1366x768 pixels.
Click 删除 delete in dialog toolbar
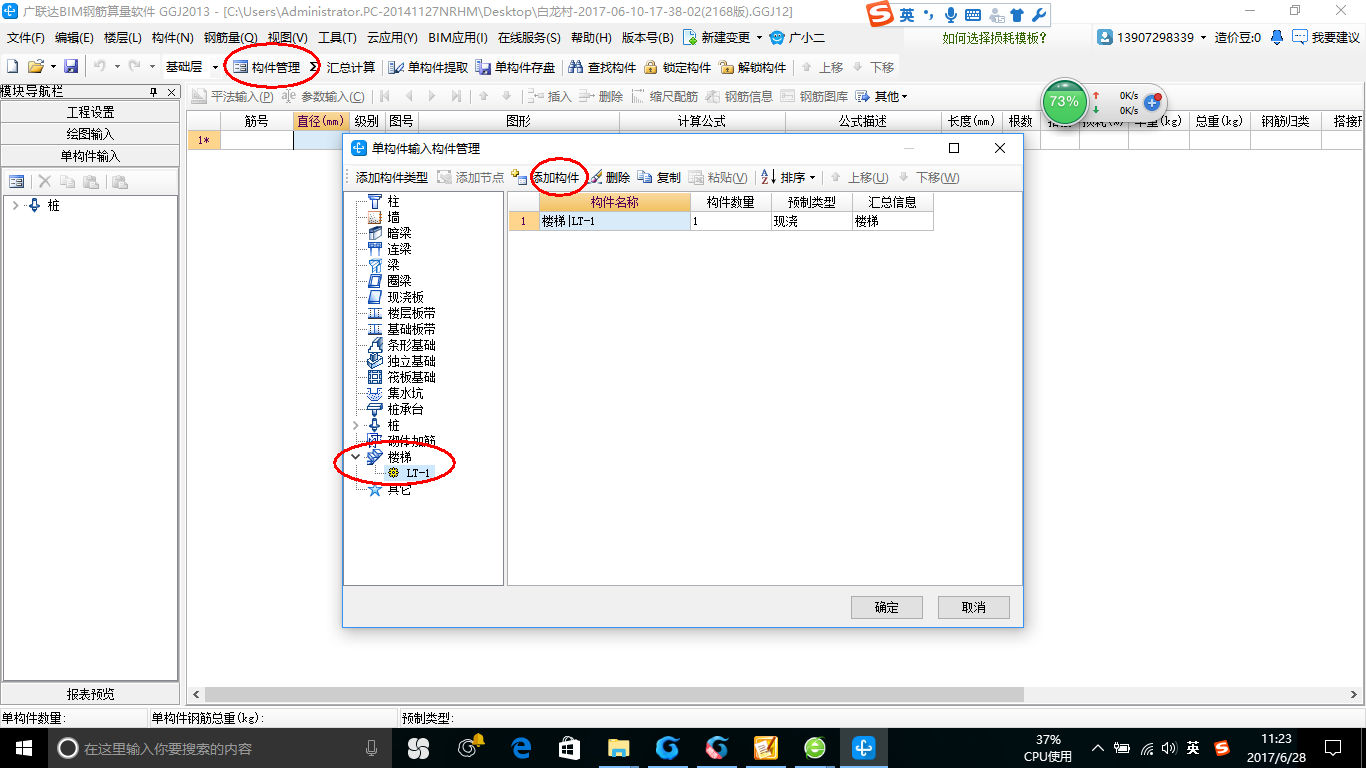click(x=610, y=177)
